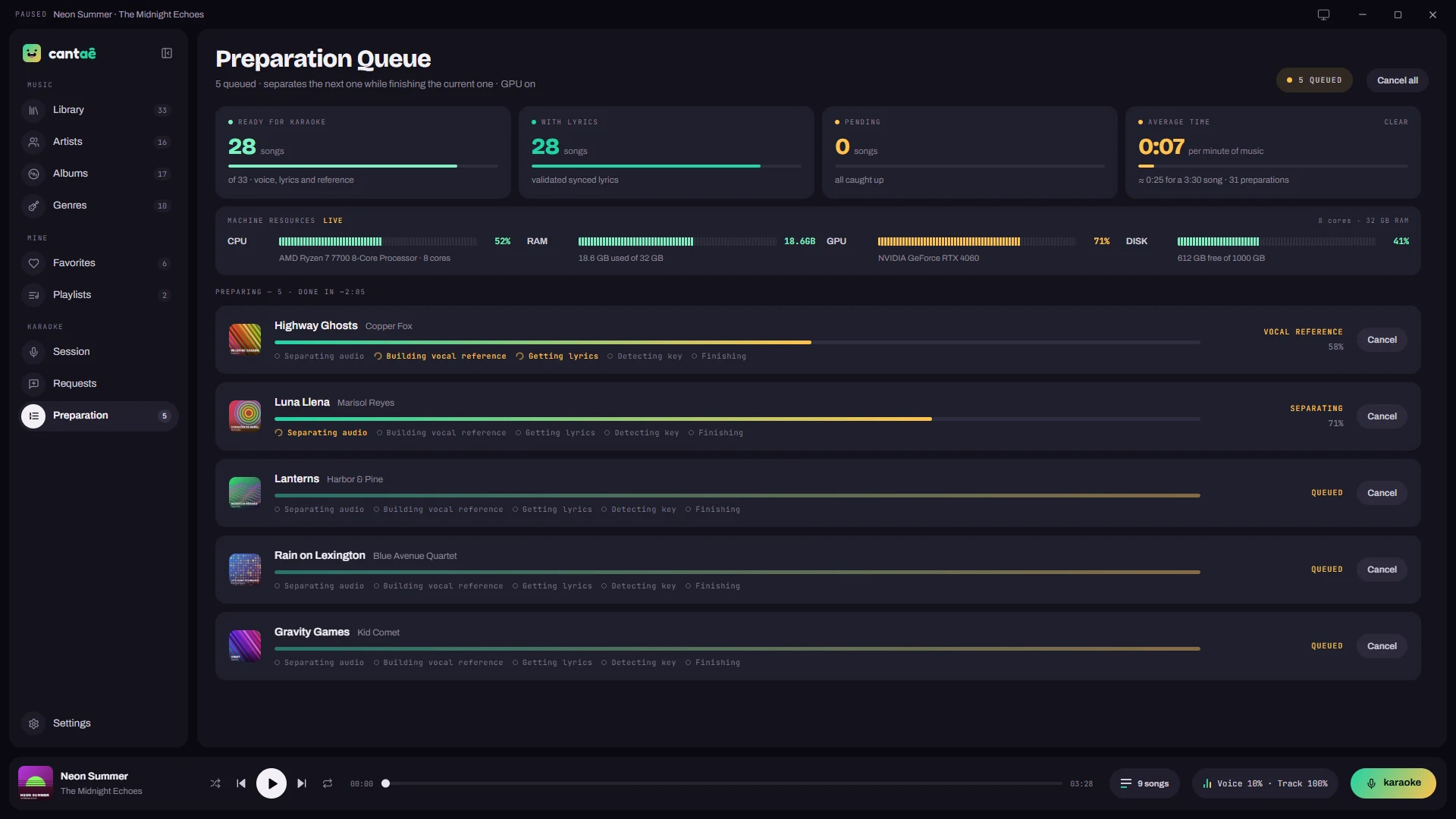
Task: Open Voice 10% Track 100% mixer
Action: tap(1265, 783)
